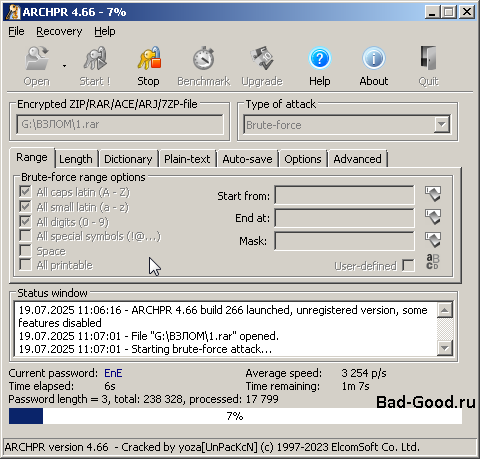Click the Mask input field
Viewport: 480px width, 459px height.
click(344, 241)
